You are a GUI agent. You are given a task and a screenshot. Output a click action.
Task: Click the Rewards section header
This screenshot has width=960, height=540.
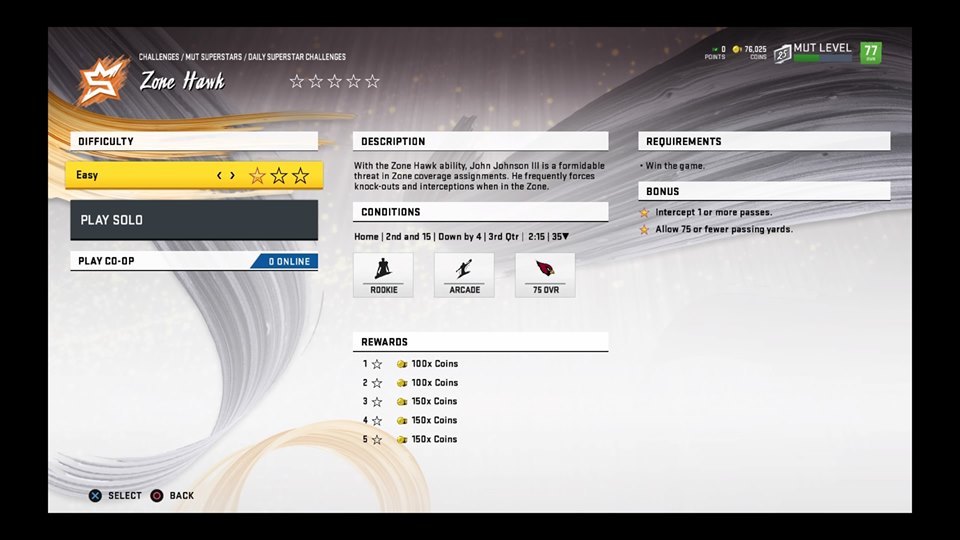[481, 342]
